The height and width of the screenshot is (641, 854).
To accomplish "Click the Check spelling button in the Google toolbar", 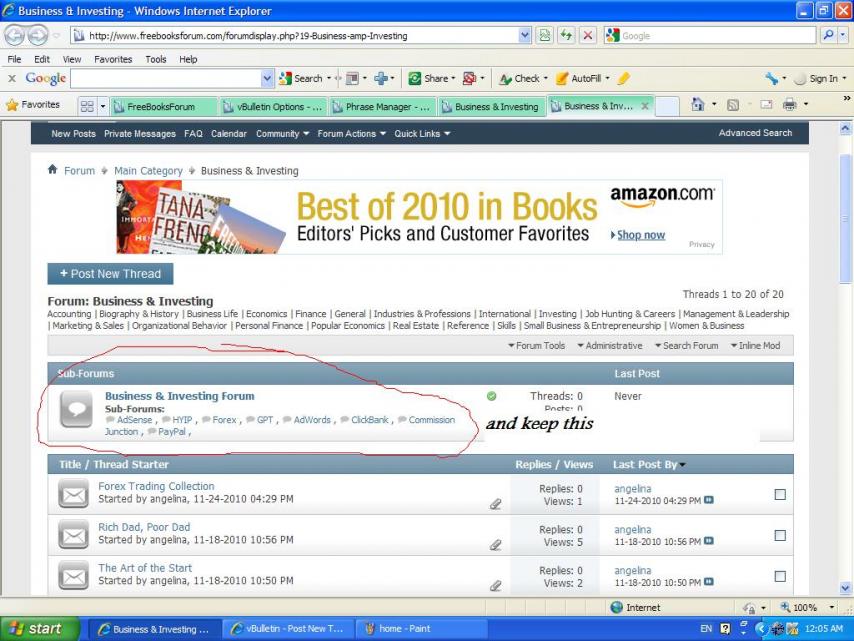I will pos(520,78).
